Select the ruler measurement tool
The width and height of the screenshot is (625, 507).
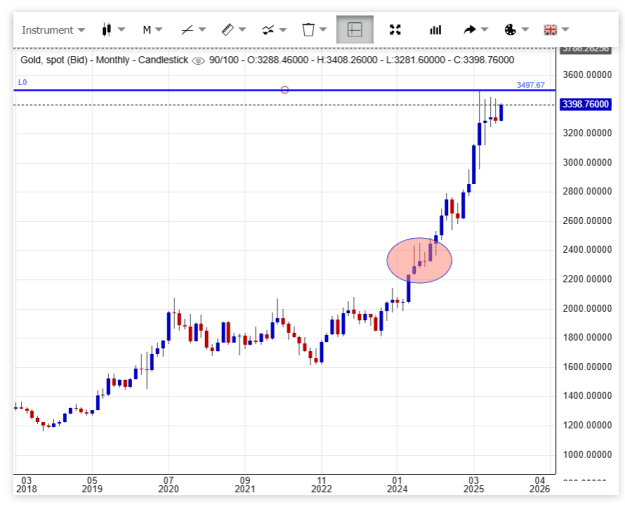(x=228, y=29)
